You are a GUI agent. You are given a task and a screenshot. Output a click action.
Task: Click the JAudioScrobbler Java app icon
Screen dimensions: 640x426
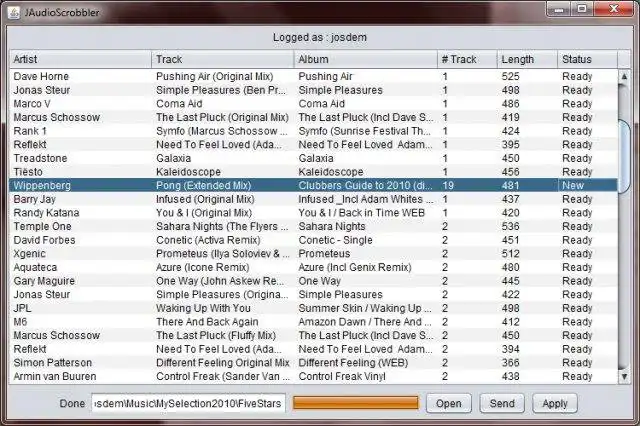coord(14,13)
